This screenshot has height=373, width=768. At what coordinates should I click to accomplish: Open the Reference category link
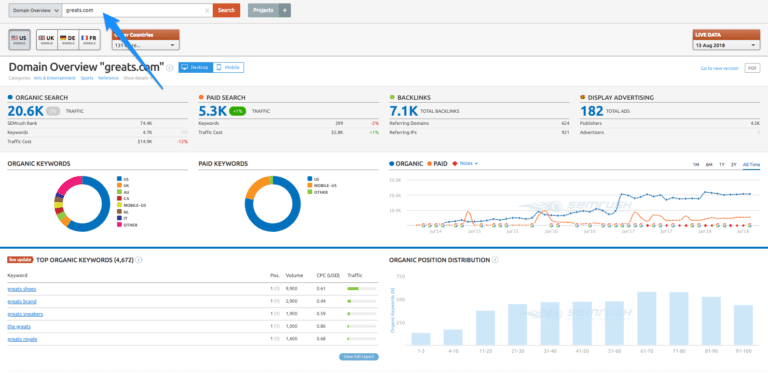[108, 78]
